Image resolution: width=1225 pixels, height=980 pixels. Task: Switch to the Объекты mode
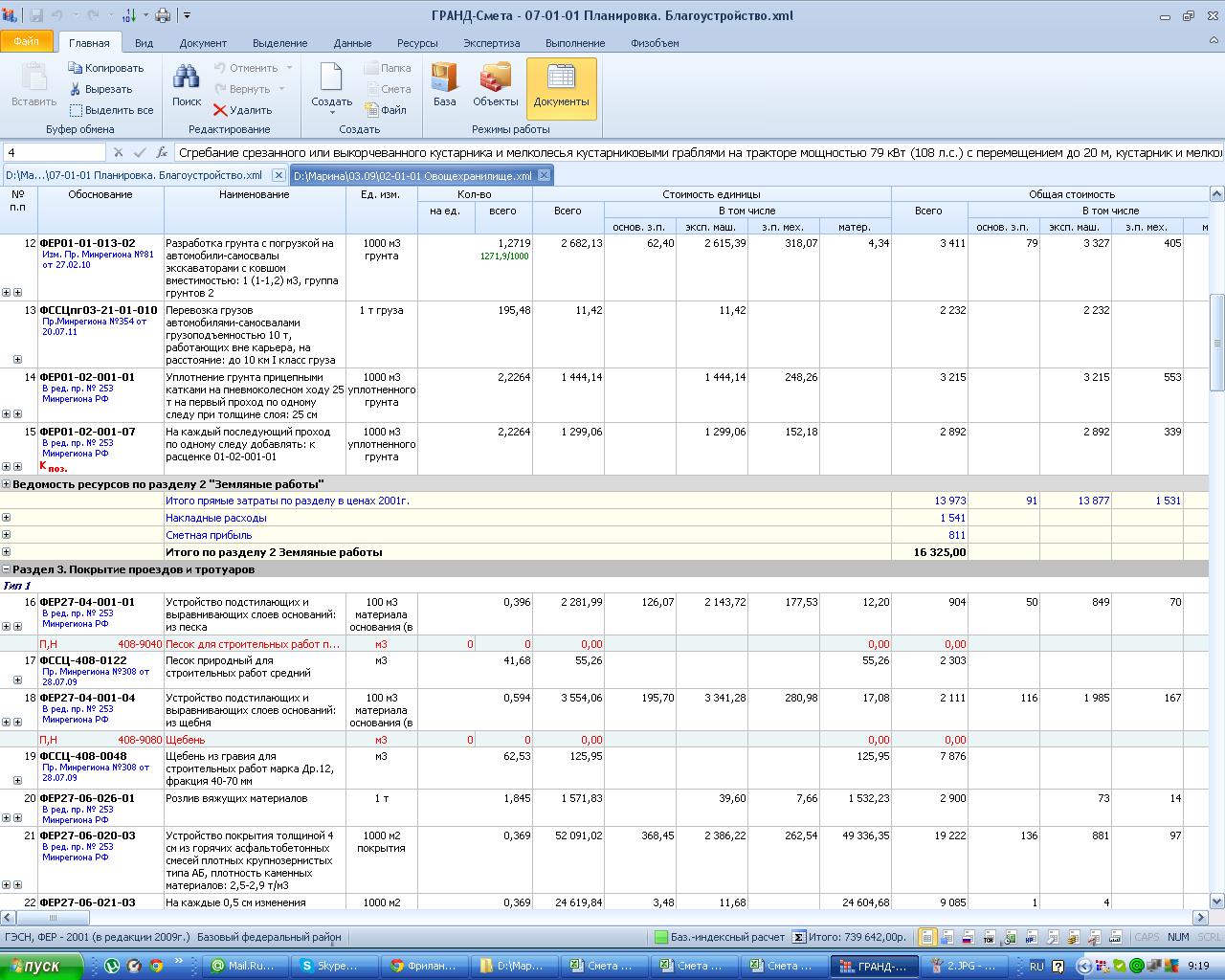[495, 78]
